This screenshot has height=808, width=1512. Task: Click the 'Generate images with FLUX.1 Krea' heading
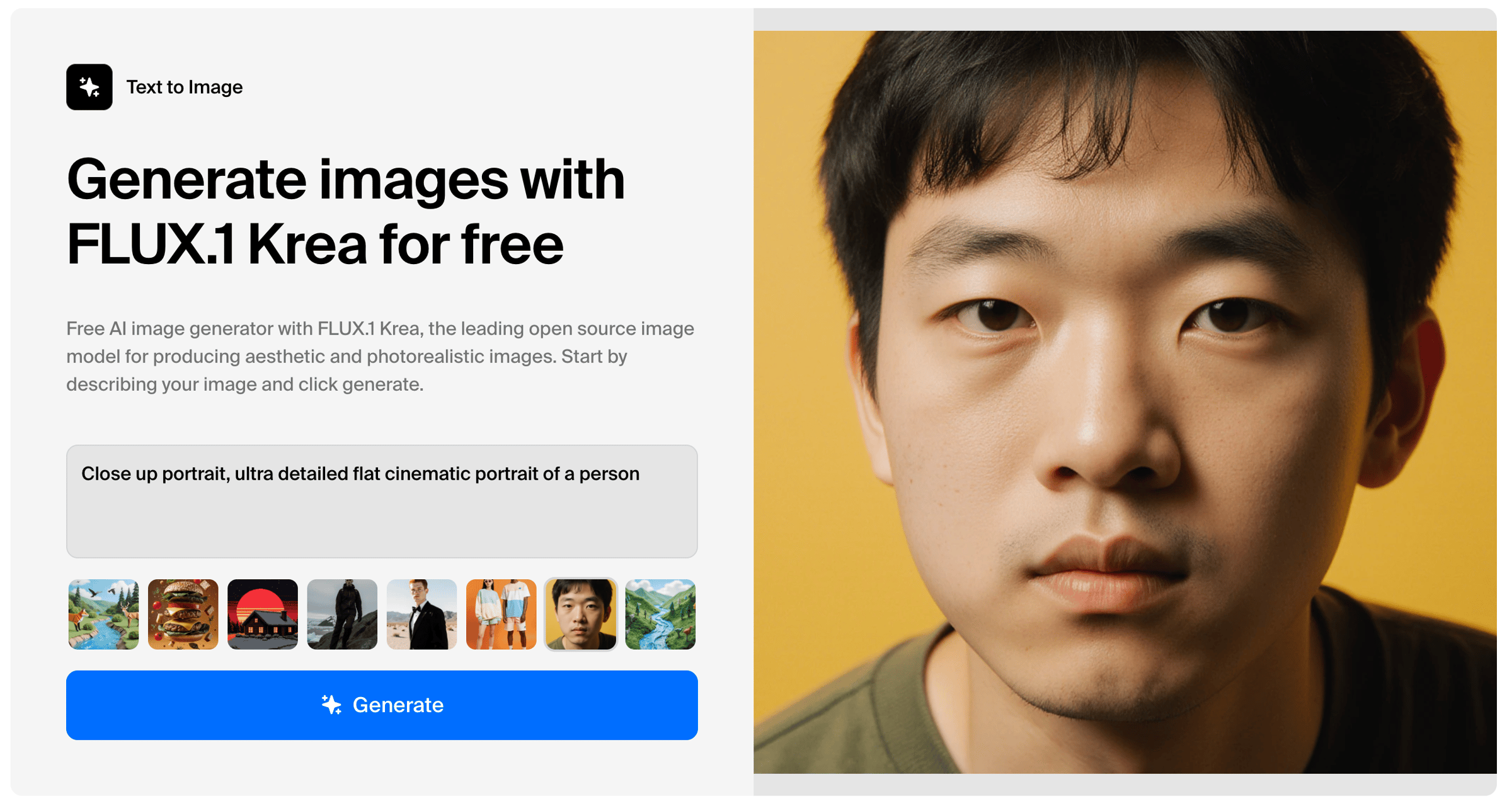click(x=346, y=212)
